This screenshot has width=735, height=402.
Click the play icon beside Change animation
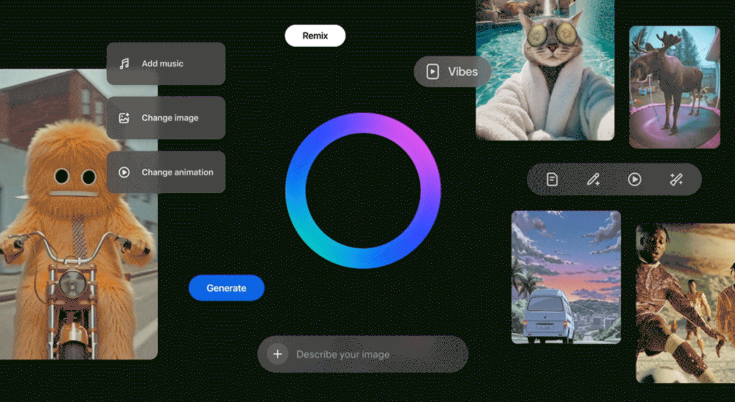point(124,172)
